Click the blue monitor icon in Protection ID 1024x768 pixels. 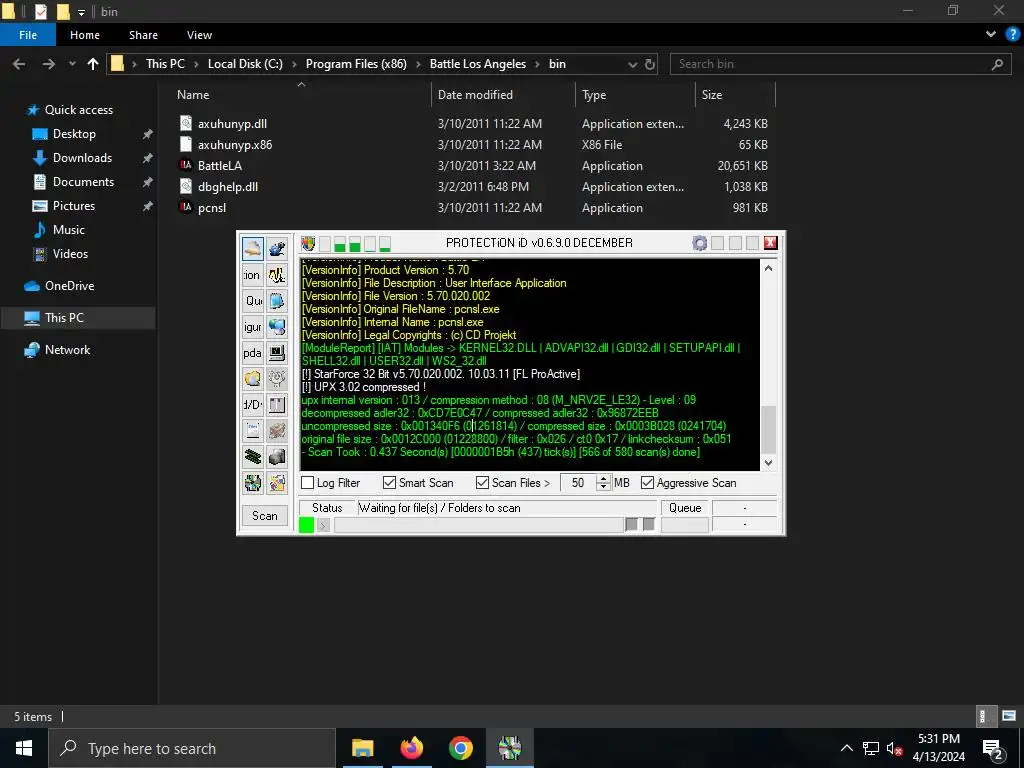tap(277, 301)
